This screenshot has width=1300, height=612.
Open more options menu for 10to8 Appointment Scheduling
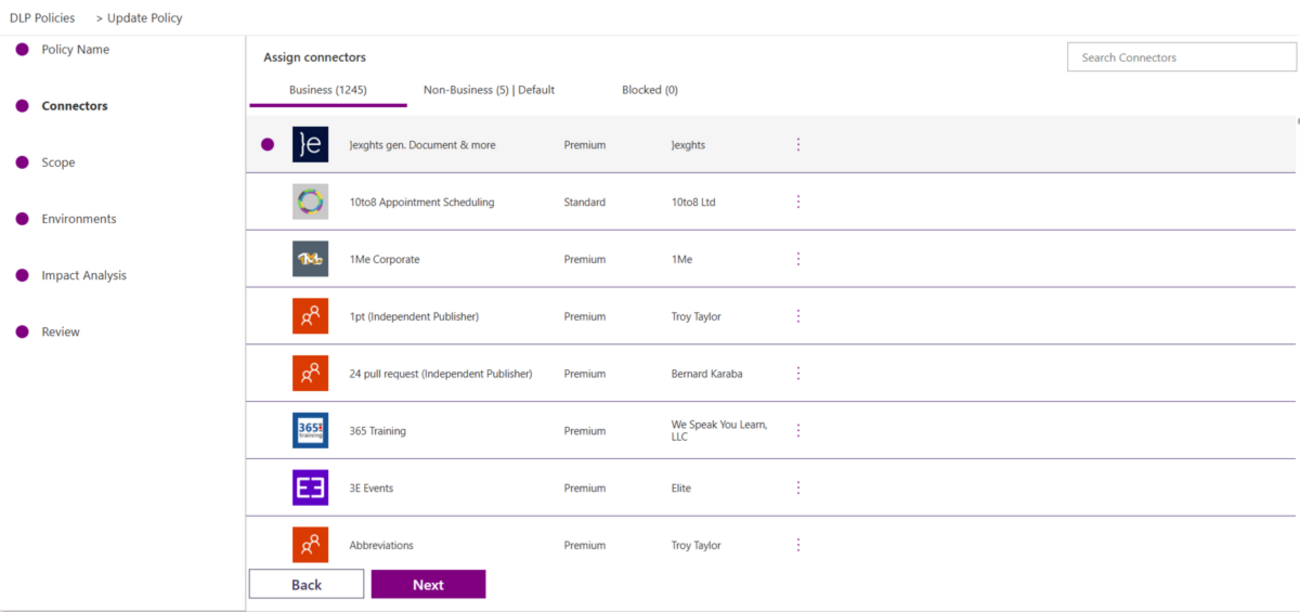[x=798, y=202]
